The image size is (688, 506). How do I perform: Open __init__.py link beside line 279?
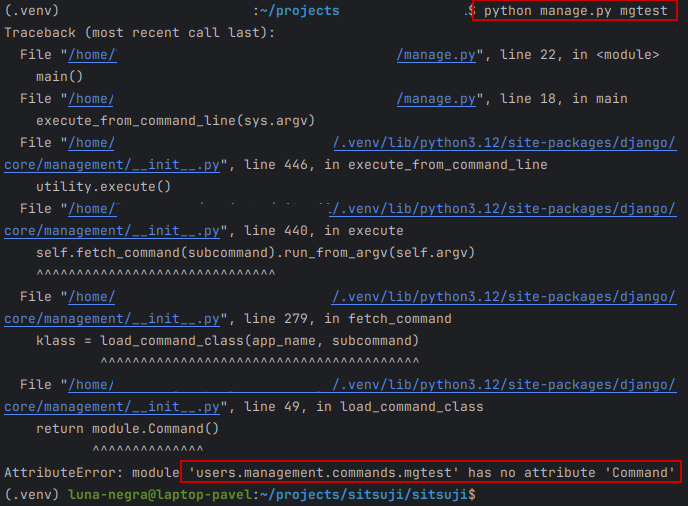[112, 319]
